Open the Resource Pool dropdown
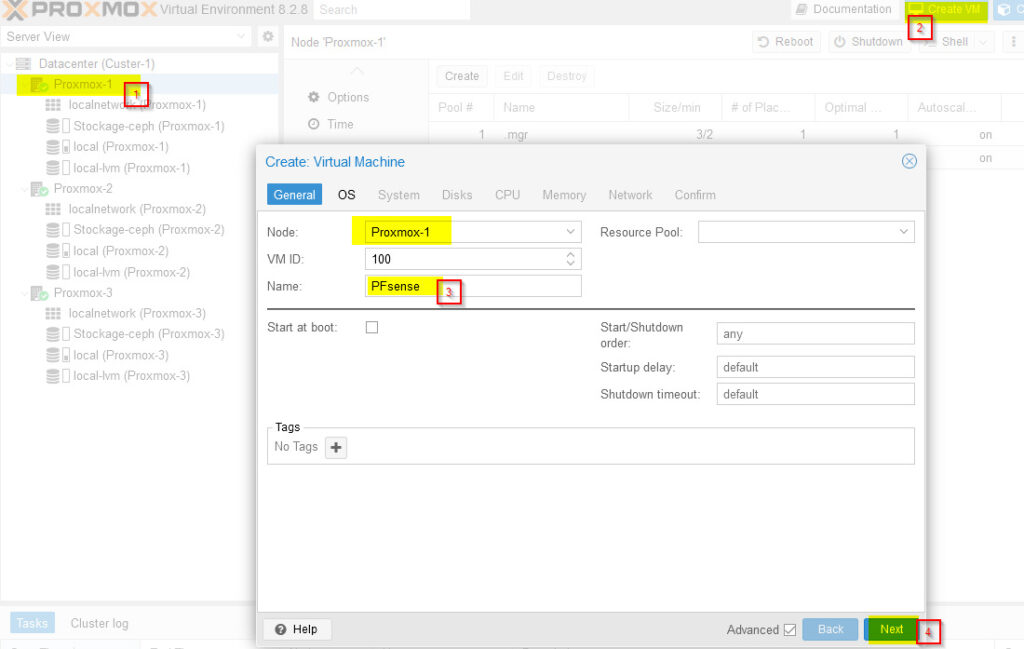Screen dimensions: 1024x649 click(903, 232)
